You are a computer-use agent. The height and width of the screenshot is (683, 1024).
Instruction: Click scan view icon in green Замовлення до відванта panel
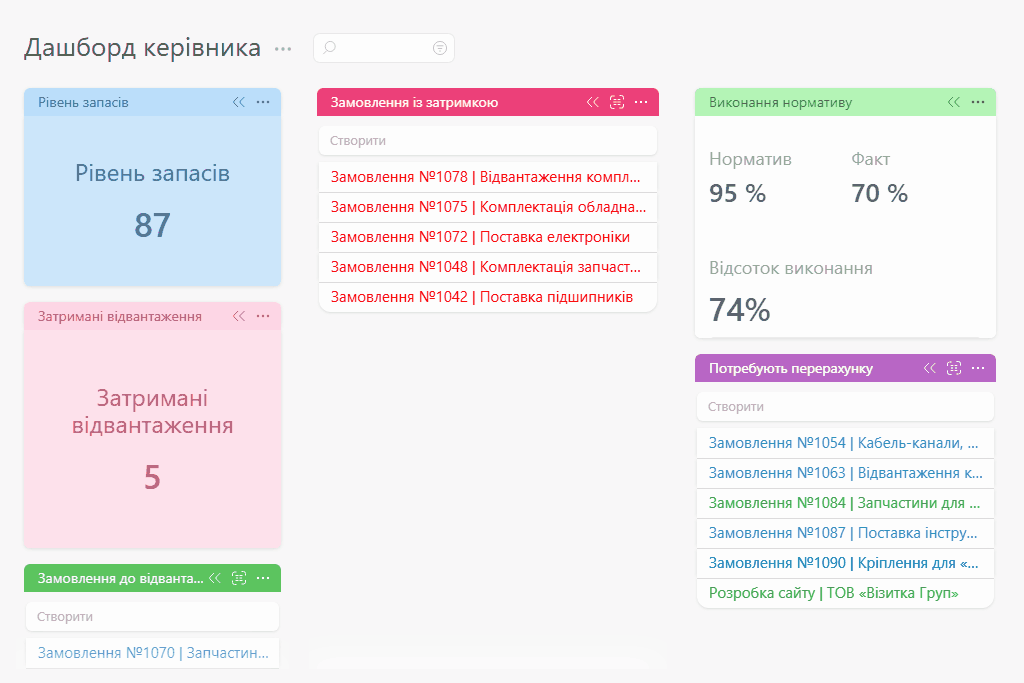239,578
